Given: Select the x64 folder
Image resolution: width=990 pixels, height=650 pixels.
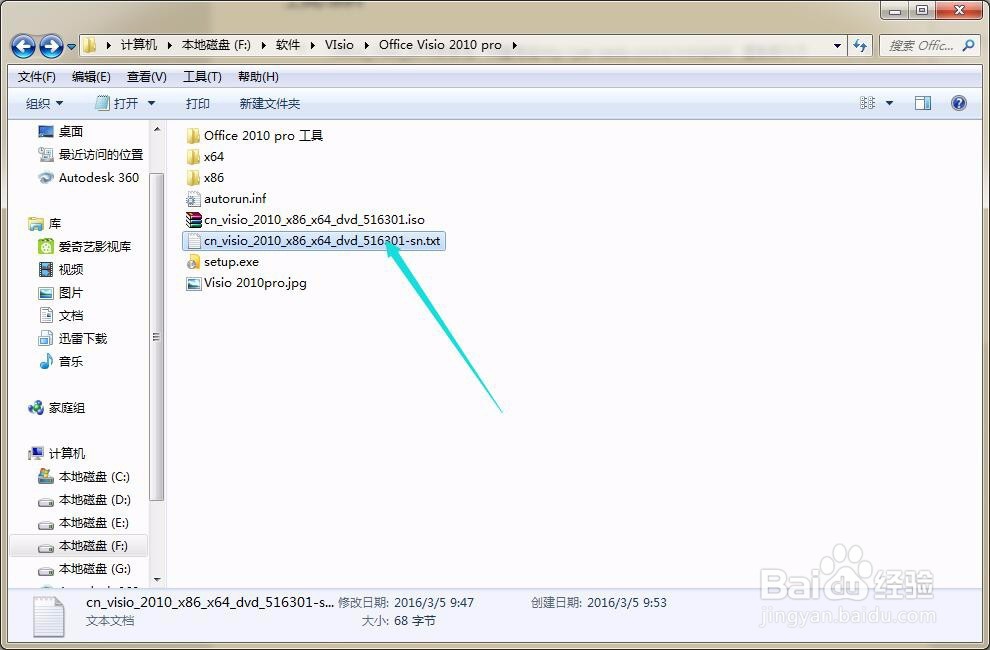Looking at the screenshot, I should click(x=205, y=157).
